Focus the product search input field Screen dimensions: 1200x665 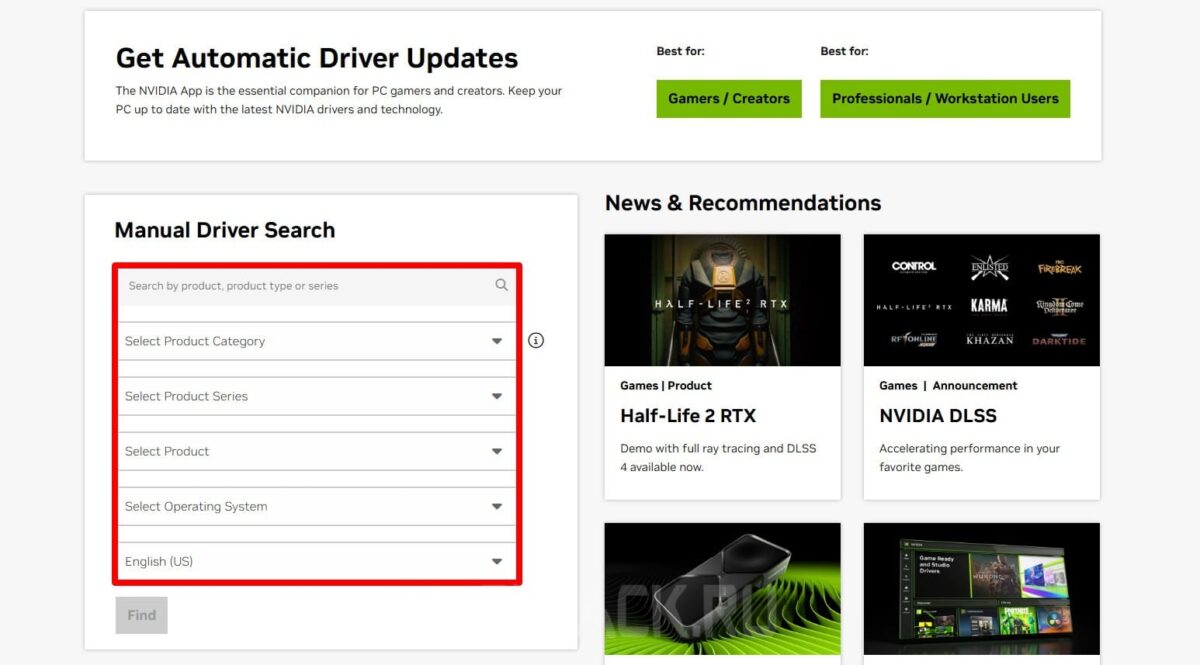point(317,286)
